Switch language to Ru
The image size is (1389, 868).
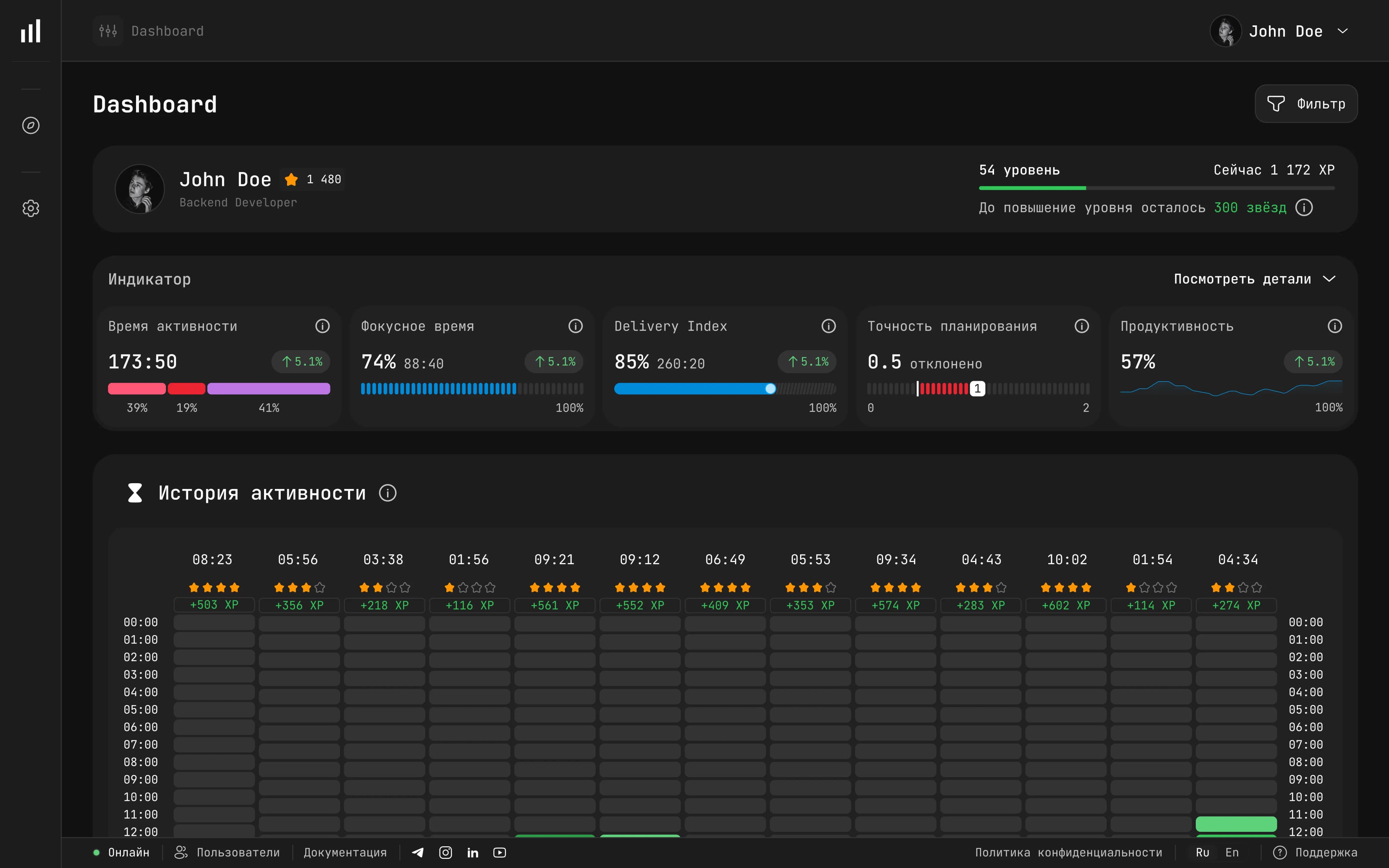click(1202, 852)
